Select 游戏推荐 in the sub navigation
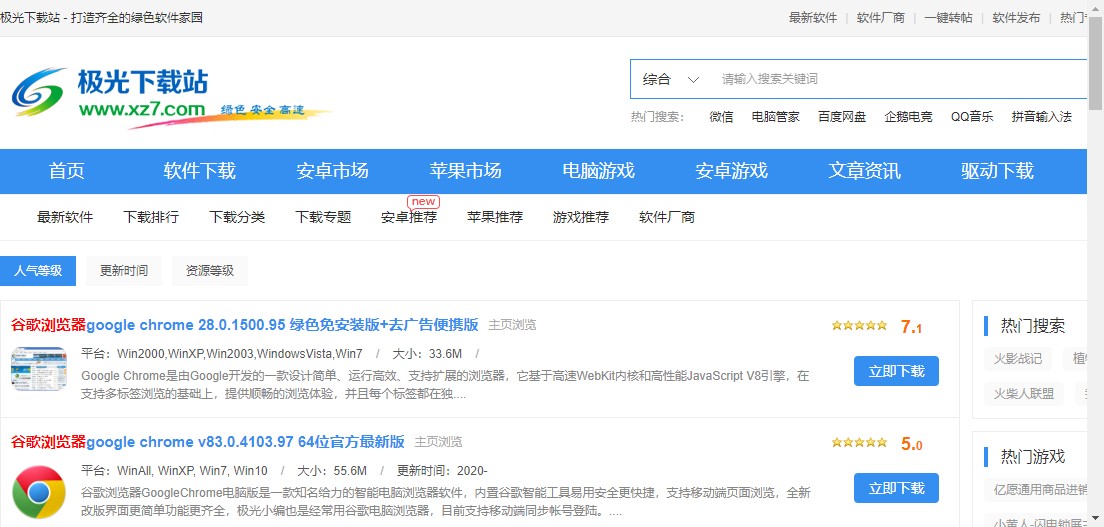 [581, 217]
